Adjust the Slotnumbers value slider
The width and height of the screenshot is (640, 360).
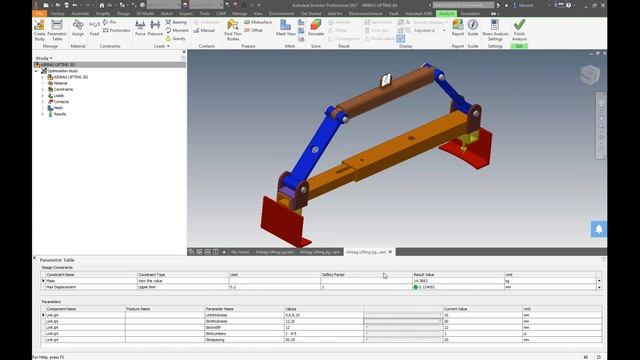403,333
